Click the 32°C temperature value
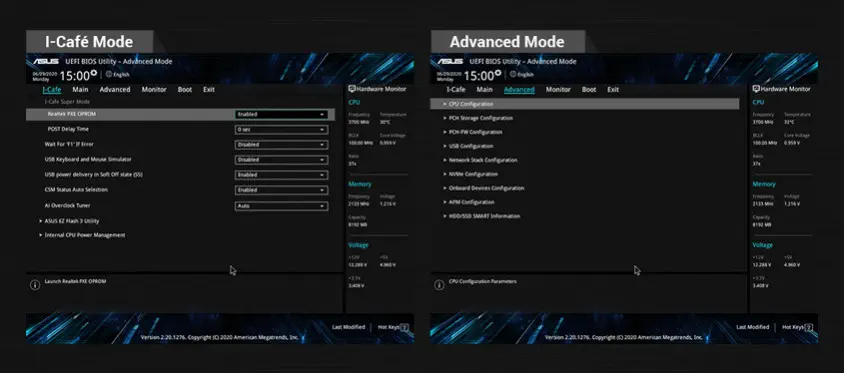 pyautogui.click(x=789, y=122)
